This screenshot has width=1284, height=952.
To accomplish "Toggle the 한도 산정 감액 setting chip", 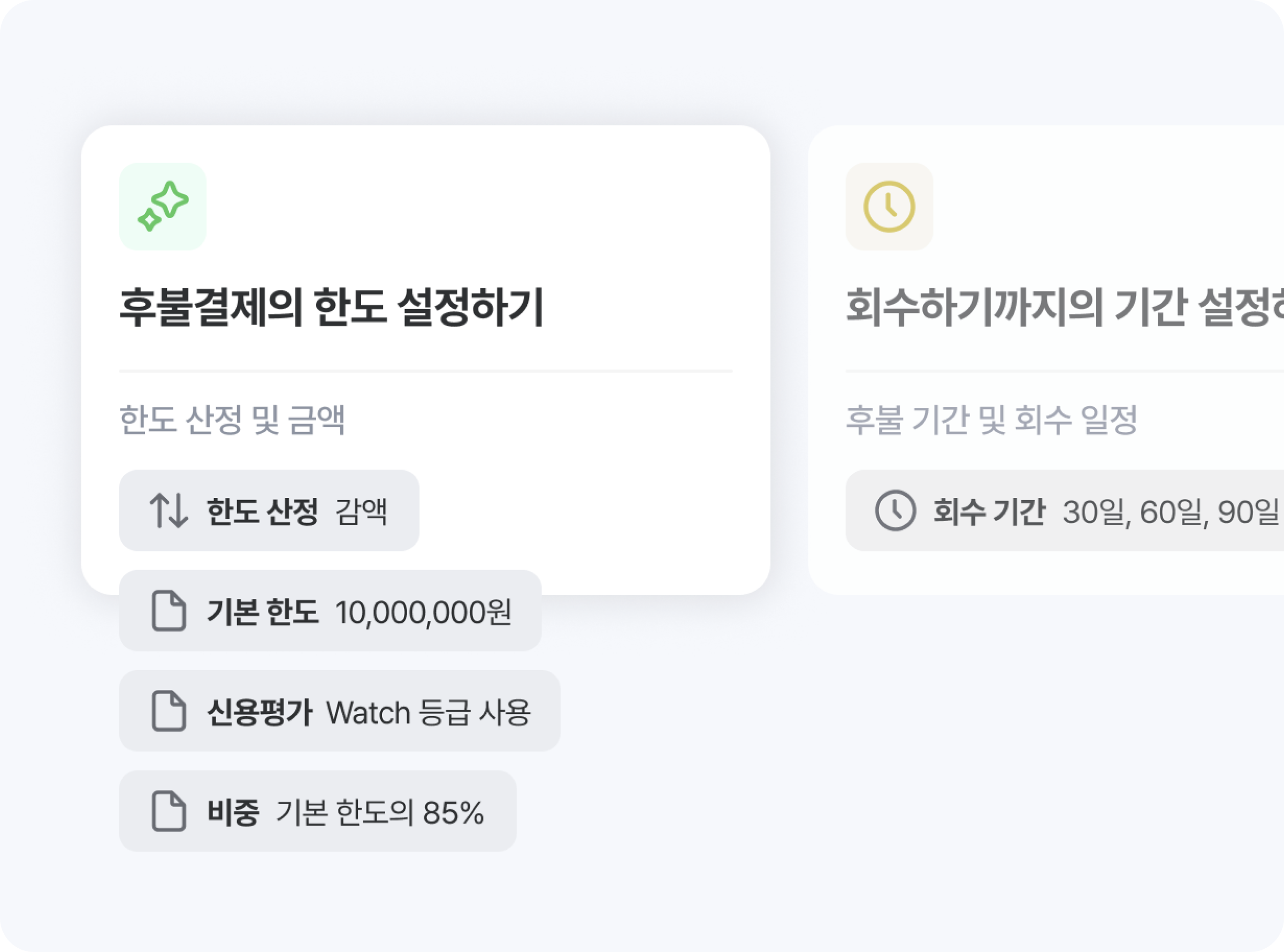I will tap(268, 510).
